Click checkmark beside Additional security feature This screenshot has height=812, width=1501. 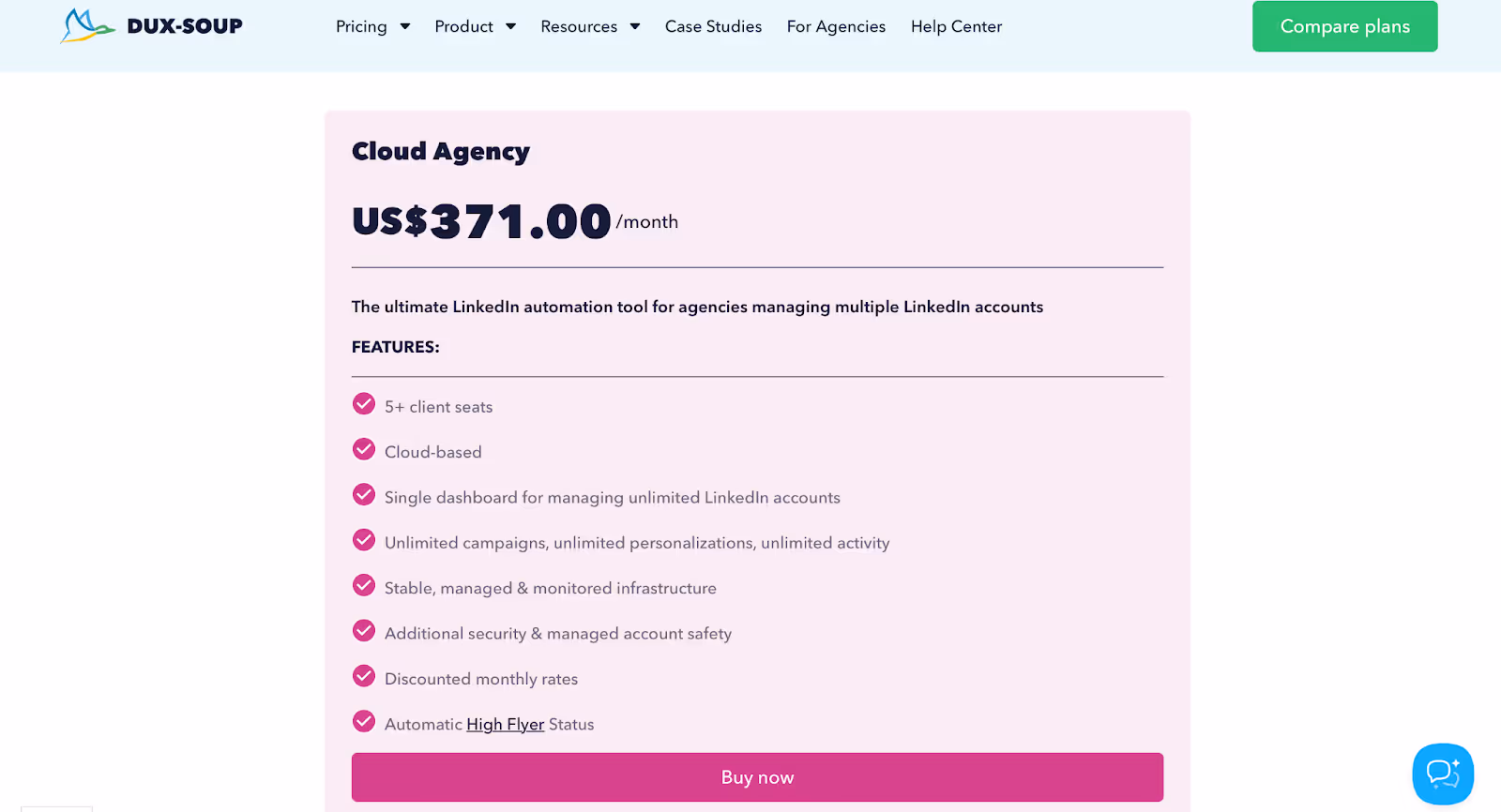364,630
